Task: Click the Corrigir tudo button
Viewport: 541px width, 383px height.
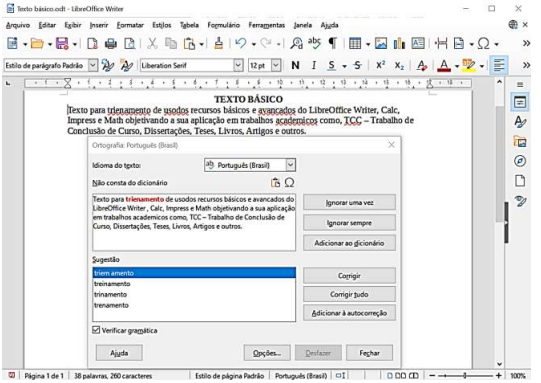Action: [x=349, y=294]
